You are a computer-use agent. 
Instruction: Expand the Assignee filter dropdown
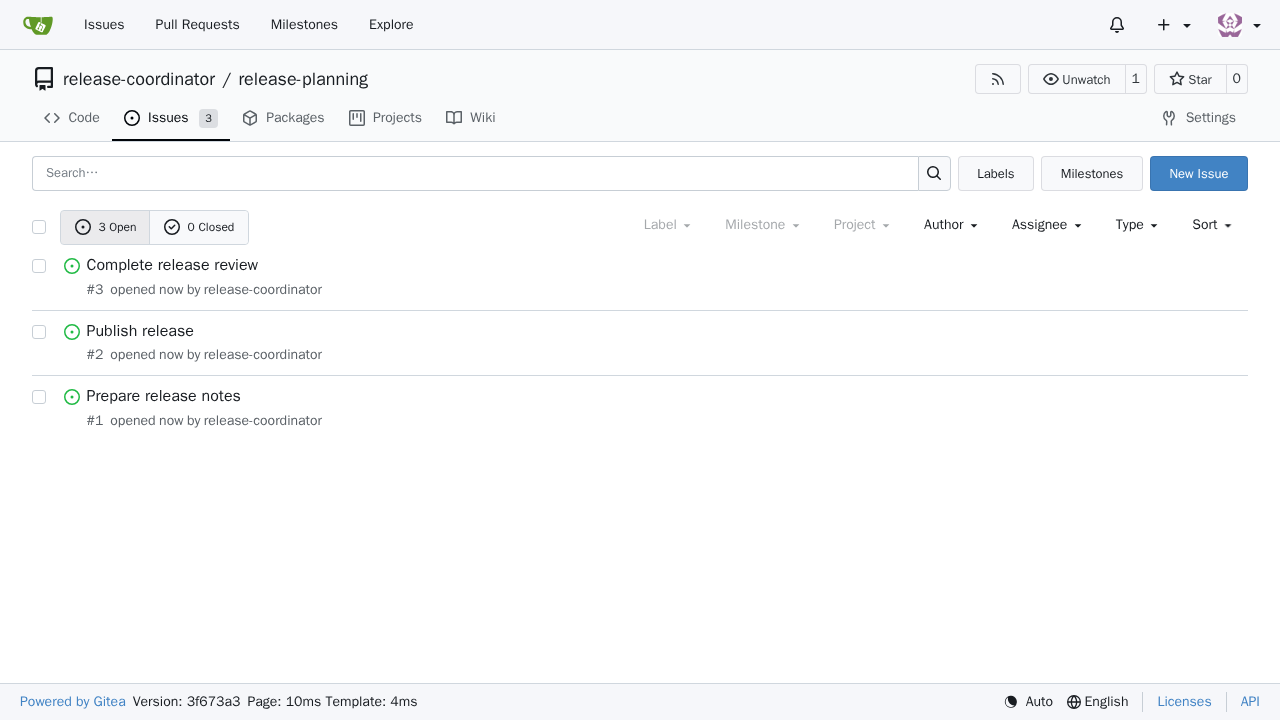pos(1046,225)
